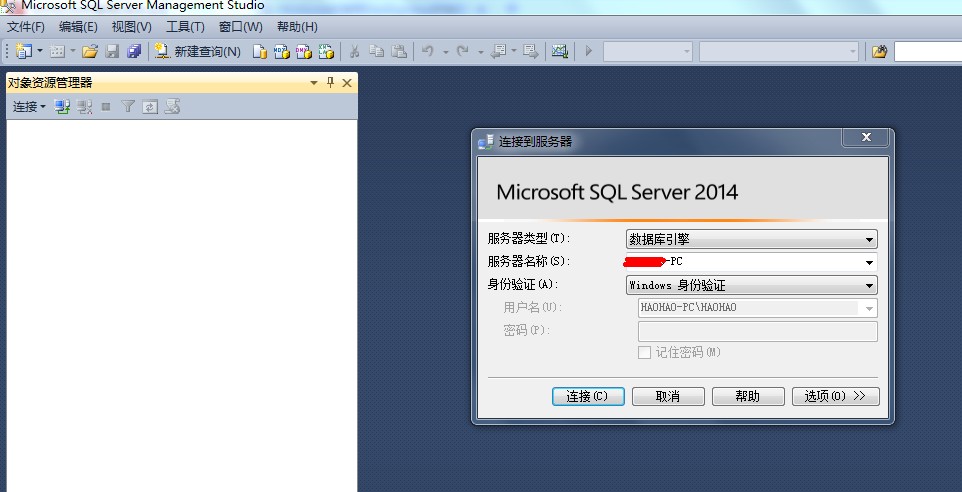Close the 对象资源管理器 panel
Viewport: 962px width, 492px height.
[347, 83]
